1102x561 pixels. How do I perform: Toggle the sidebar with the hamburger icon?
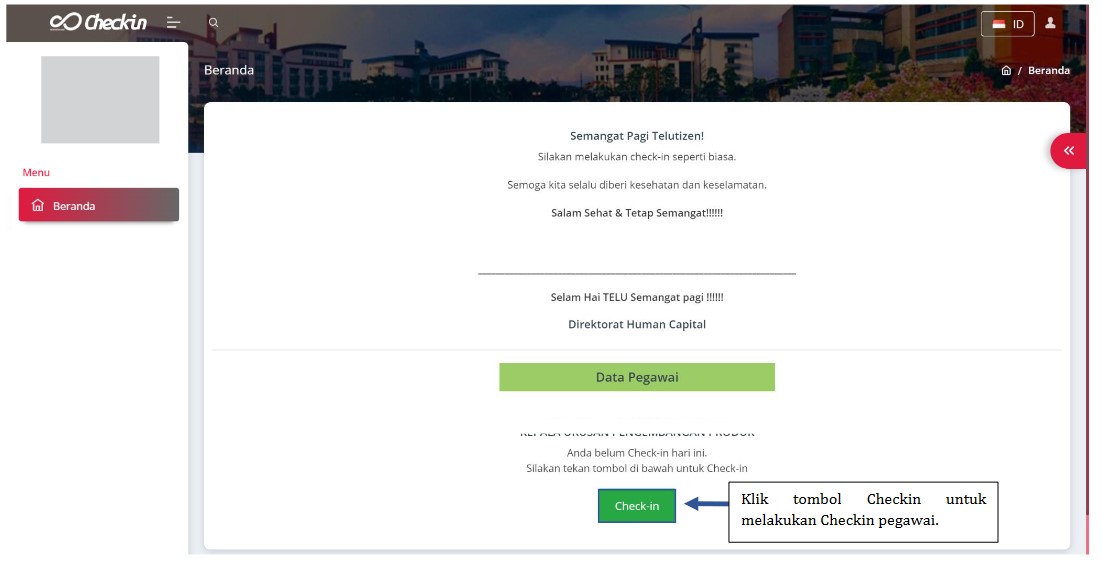coord(173,22)
